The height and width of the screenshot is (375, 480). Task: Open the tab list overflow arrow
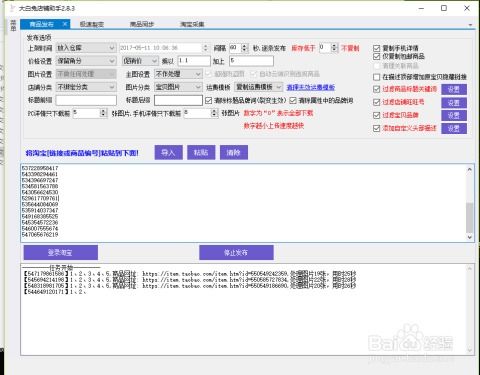(x=470, y=25)
